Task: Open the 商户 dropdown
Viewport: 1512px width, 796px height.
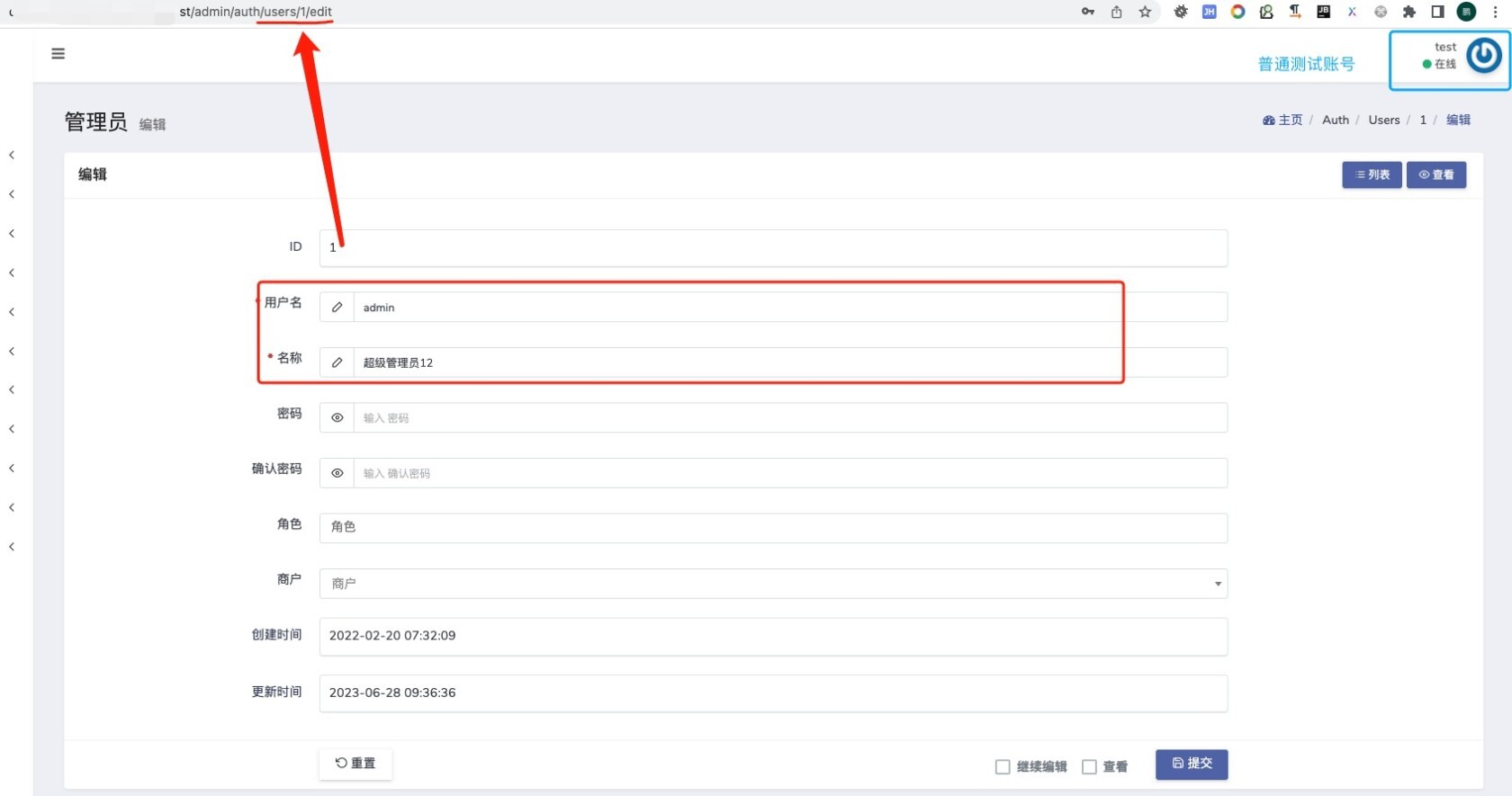Action: click(773, 584)
